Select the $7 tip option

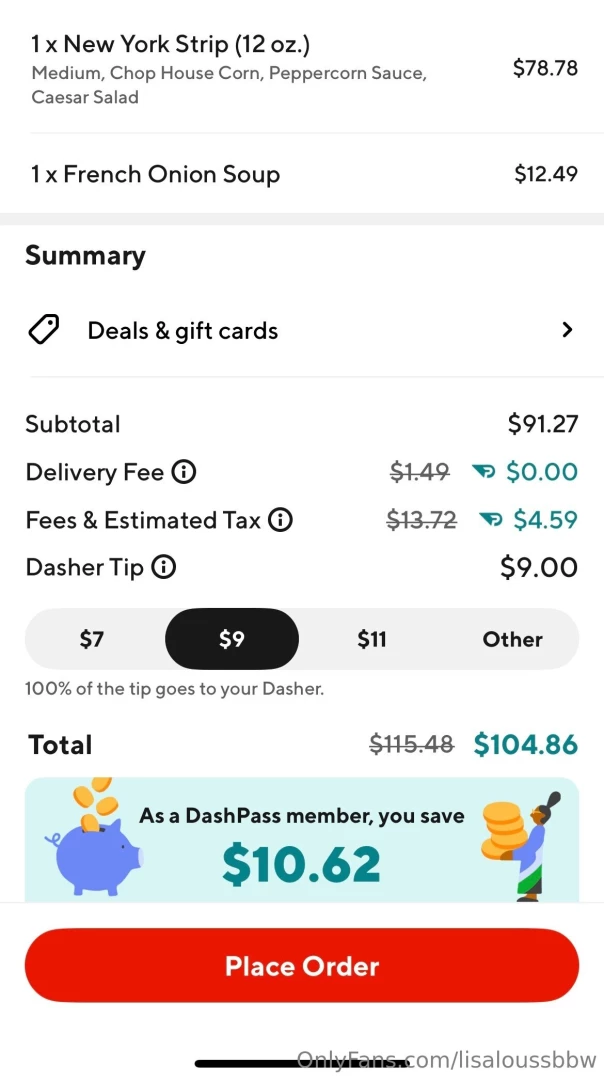[x=92, y=639]
